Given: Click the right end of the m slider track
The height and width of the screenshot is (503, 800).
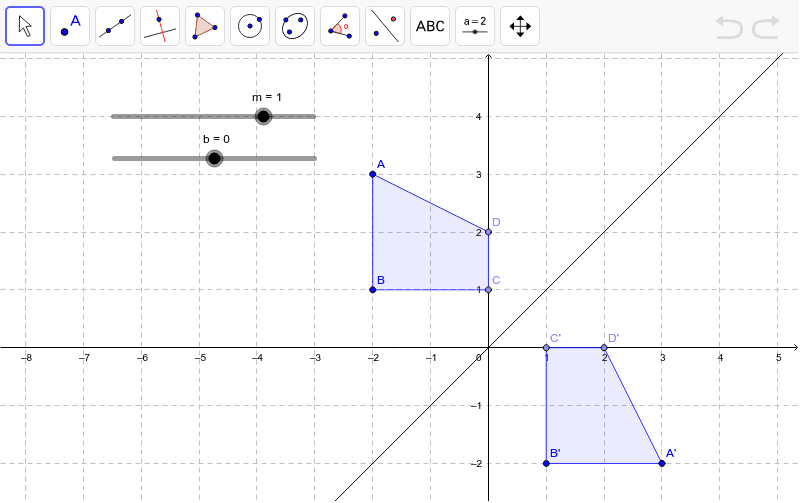Looking at the screenshot, I should [x=314, y=116].
